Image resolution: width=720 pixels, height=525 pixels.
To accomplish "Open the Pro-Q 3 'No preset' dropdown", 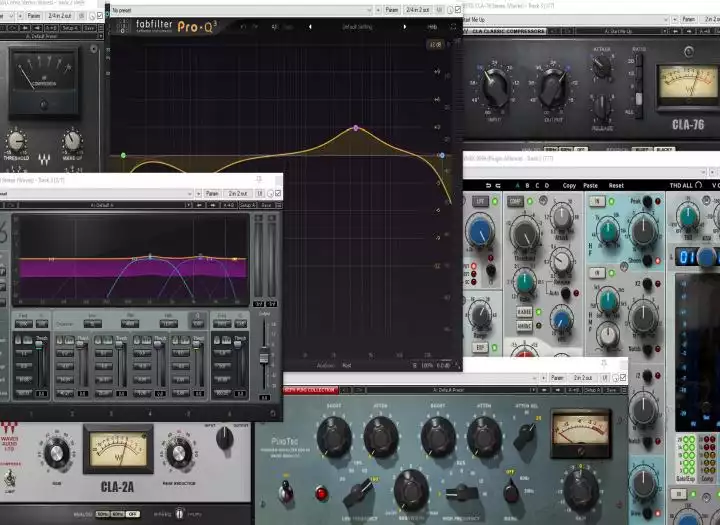I will click(242, 10).
